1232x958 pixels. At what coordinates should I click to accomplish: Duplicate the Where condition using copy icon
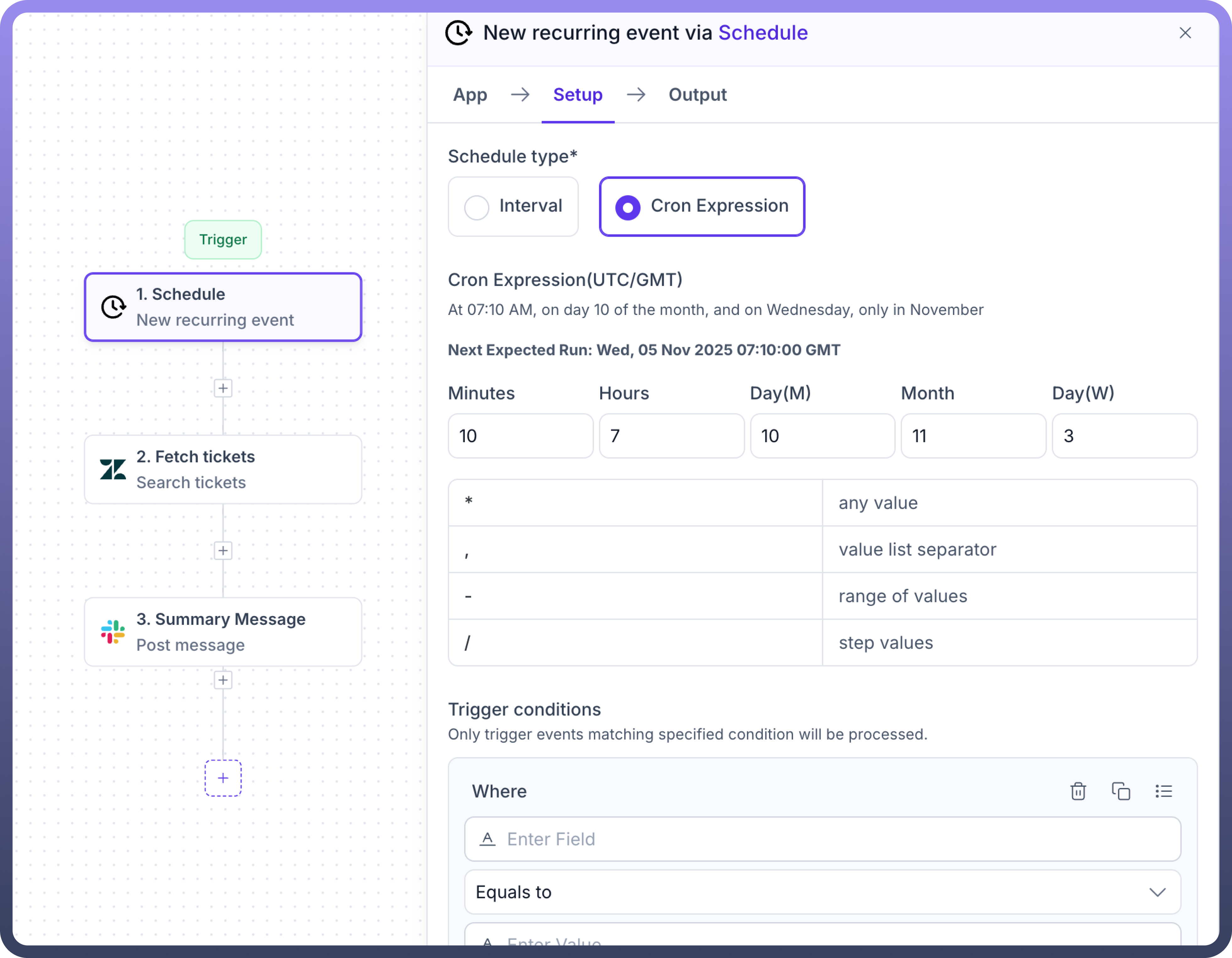(1120, 791)
